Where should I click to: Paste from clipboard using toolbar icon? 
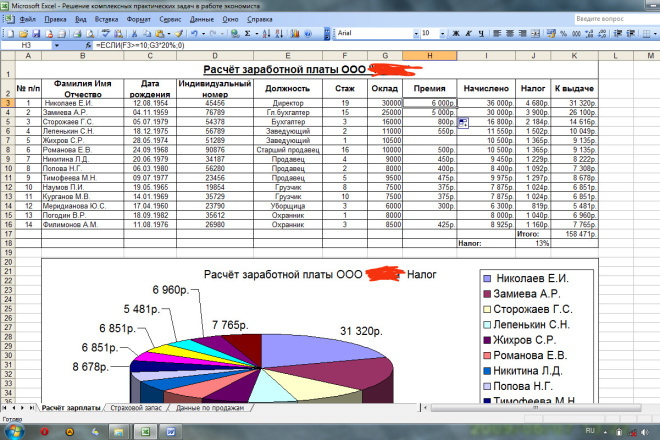click(160, 34)
